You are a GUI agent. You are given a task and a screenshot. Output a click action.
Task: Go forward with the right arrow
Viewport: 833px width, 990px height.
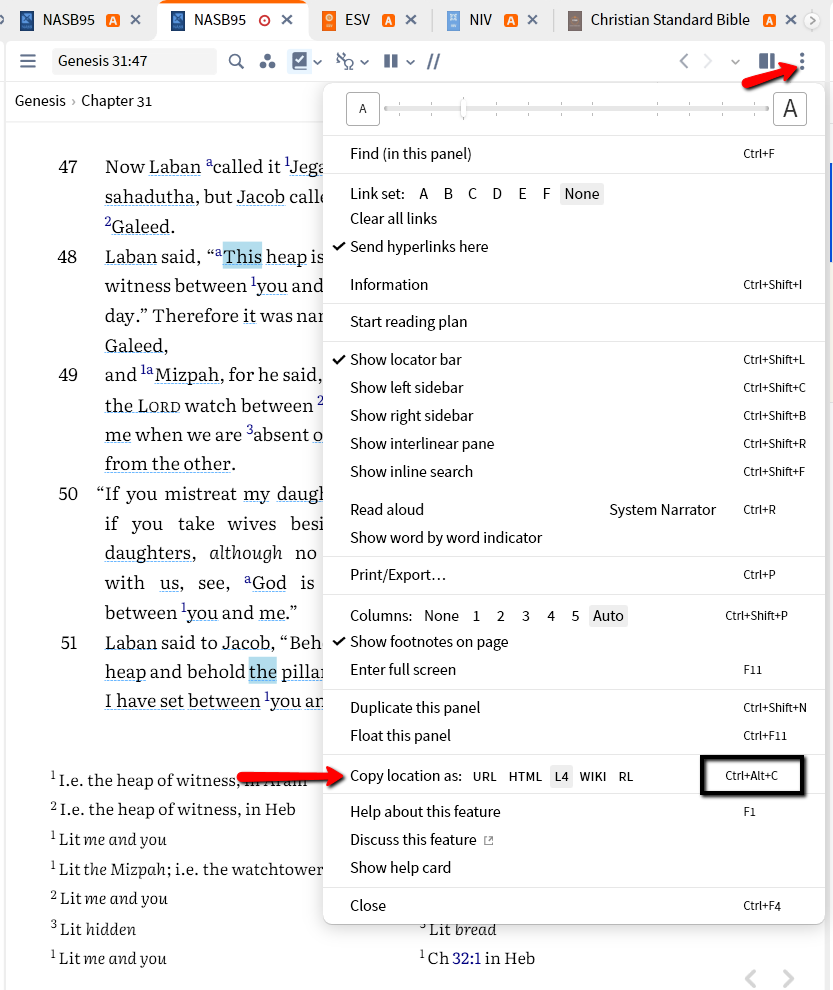point(708,61)
